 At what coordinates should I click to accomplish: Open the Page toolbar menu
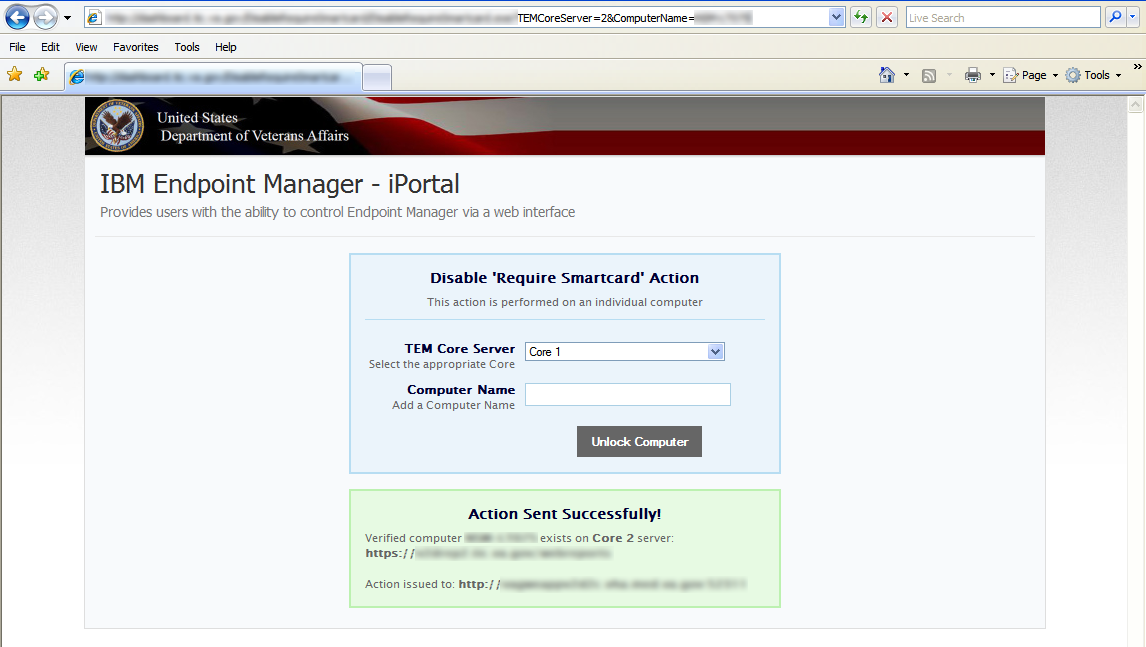click(1031, 75)
